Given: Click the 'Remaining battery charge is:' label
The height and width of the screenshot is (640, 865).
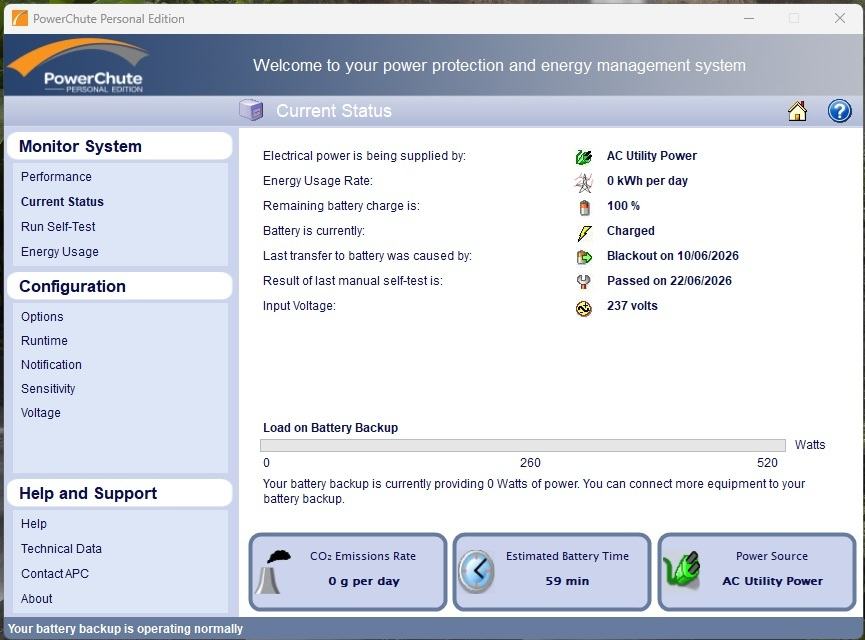Looking at the screenshot, I should pyautogui.click(x=341, y=206).
